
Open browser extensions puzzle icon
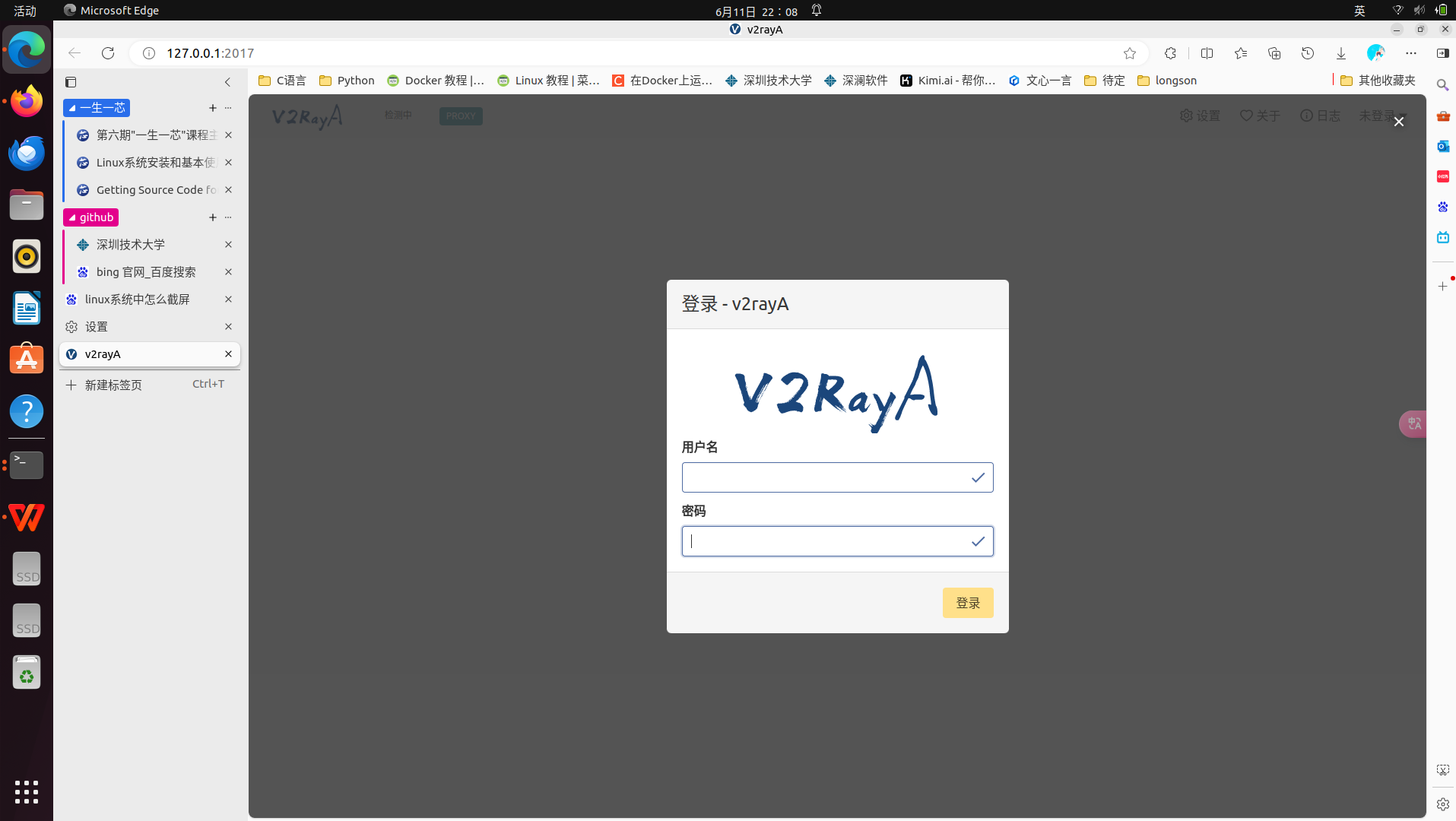(x=1170, y=53)
